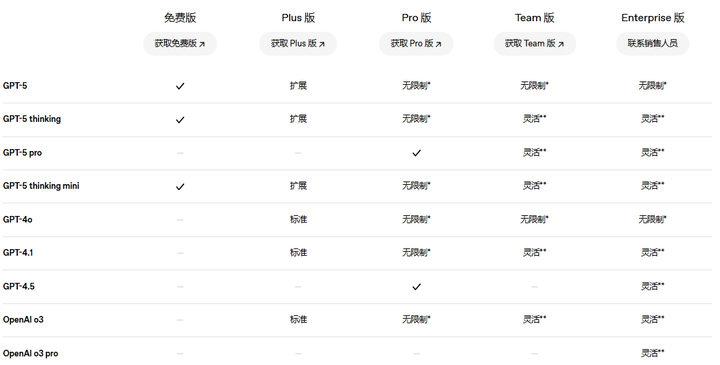Image resolution: width=720 pixels, height=365 pixels.
Task: Click 无限制* in the GPT-4o Team cell
Action: [x=534, y=219]
